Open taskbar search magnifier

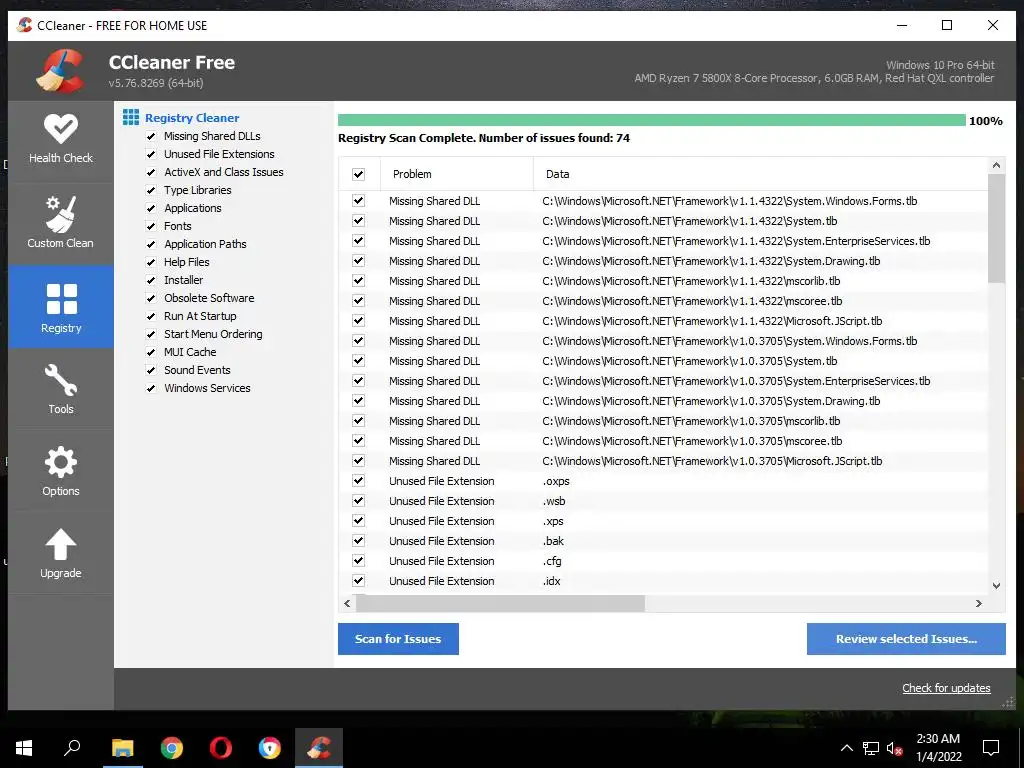tap(72, 748)
